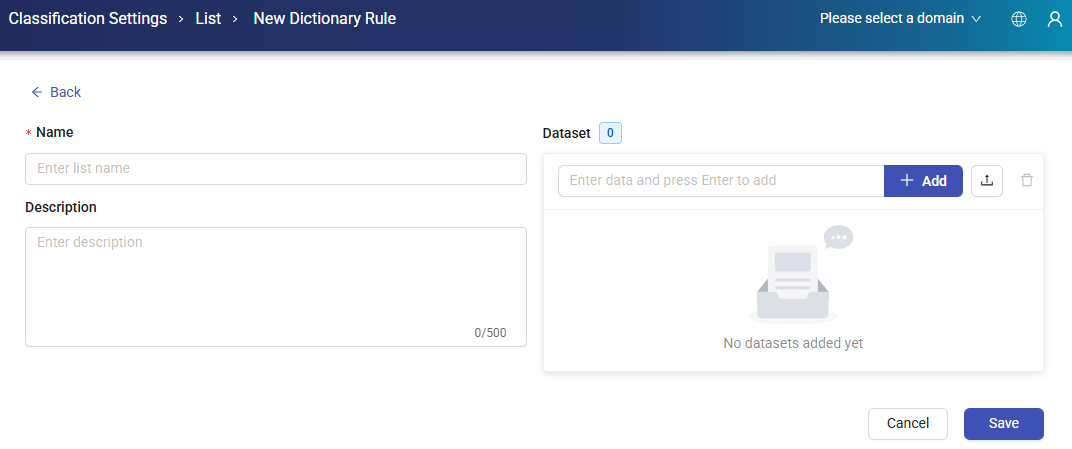Open the language globe icon
Screen dimensions: 1072x449
point(1019,19)
